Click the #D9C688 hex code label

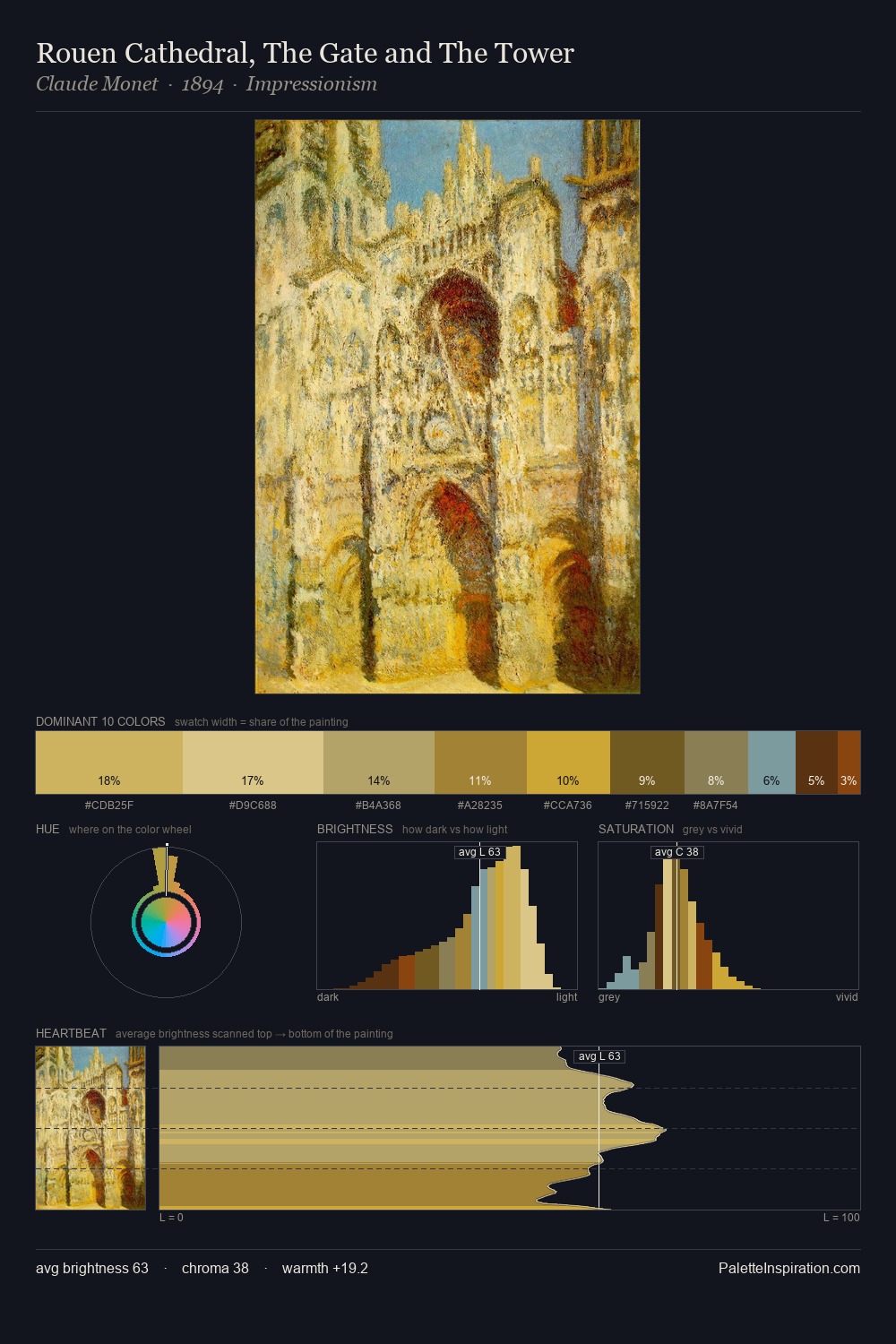tap(253, 806)
